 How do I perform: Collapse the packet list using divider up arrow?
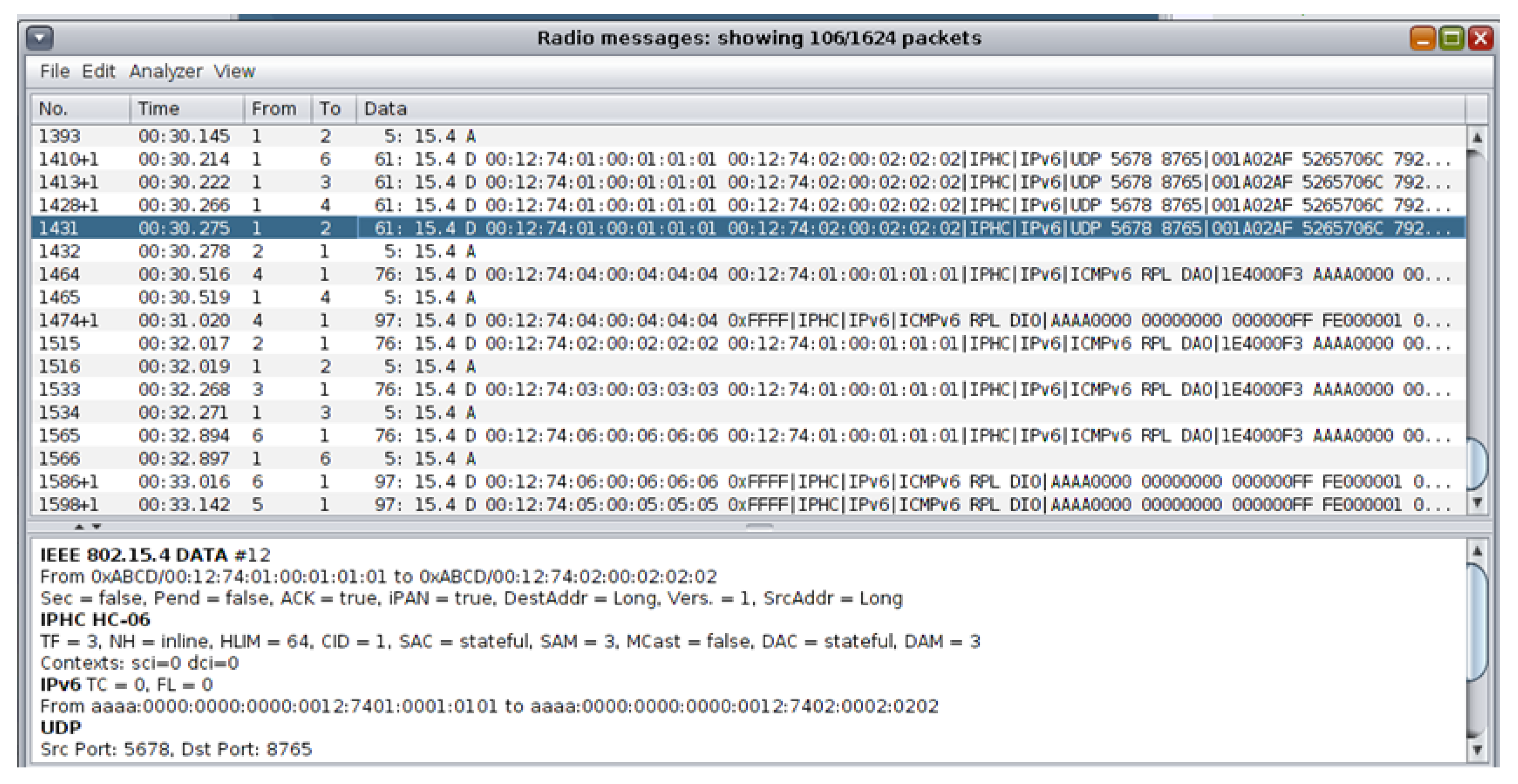80,526
